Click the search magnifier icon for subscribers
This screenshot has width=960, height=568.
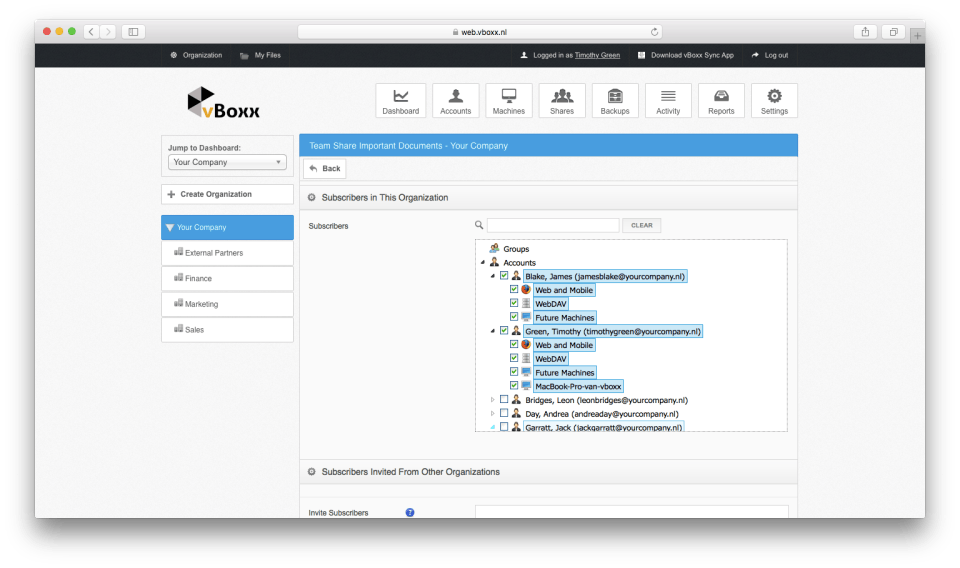[479, 225]
